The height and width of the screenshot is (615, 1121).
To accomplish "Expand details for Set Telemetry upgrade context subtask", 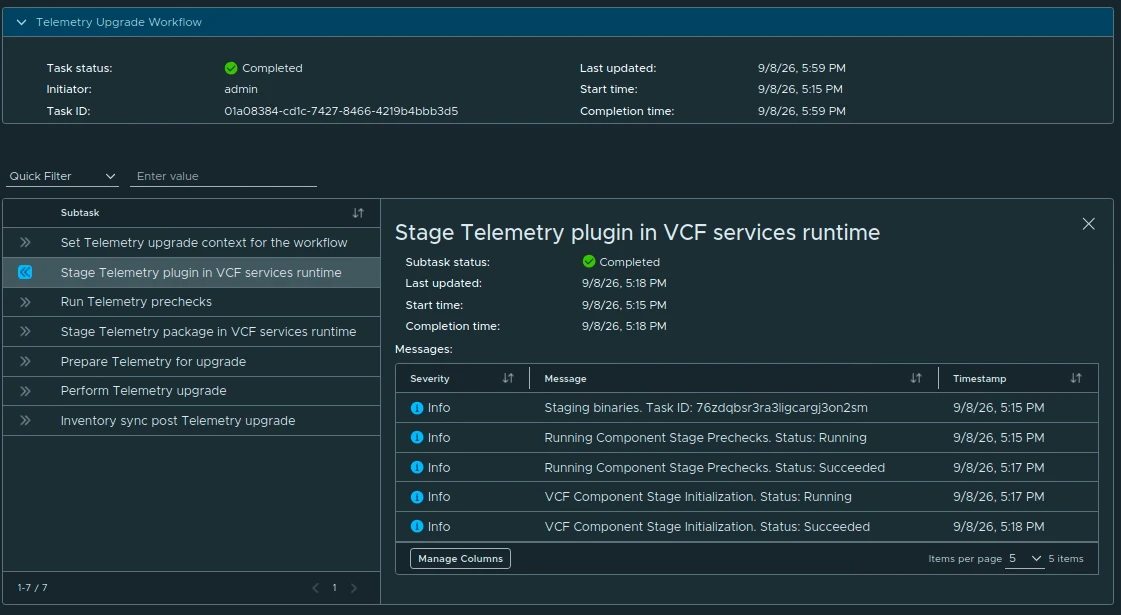I will point(25,242).
